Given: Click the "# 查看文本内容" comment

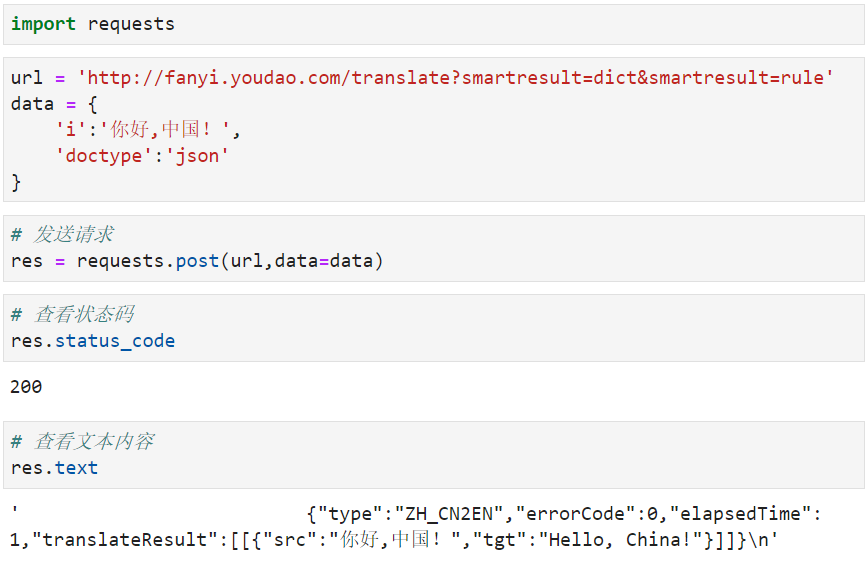Looking at the screenshot, I should [83, 442].
